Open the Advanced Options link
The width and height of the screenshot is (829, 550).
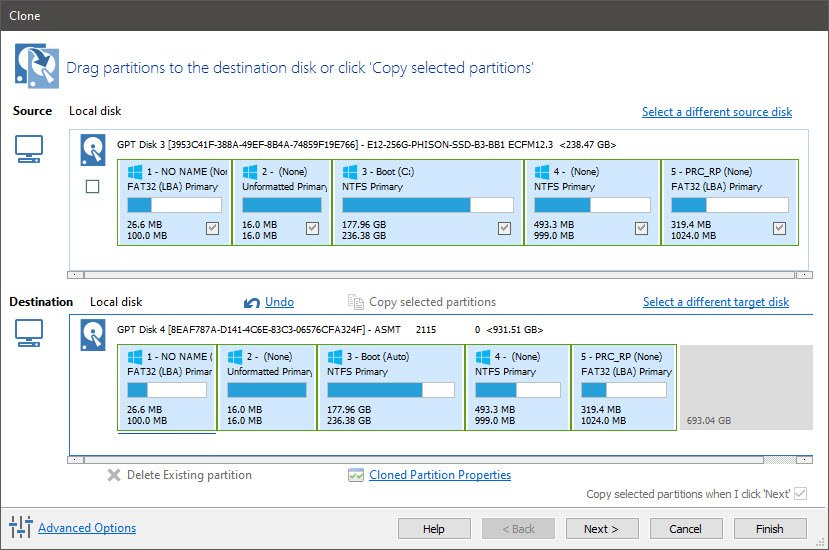point(87,528)
